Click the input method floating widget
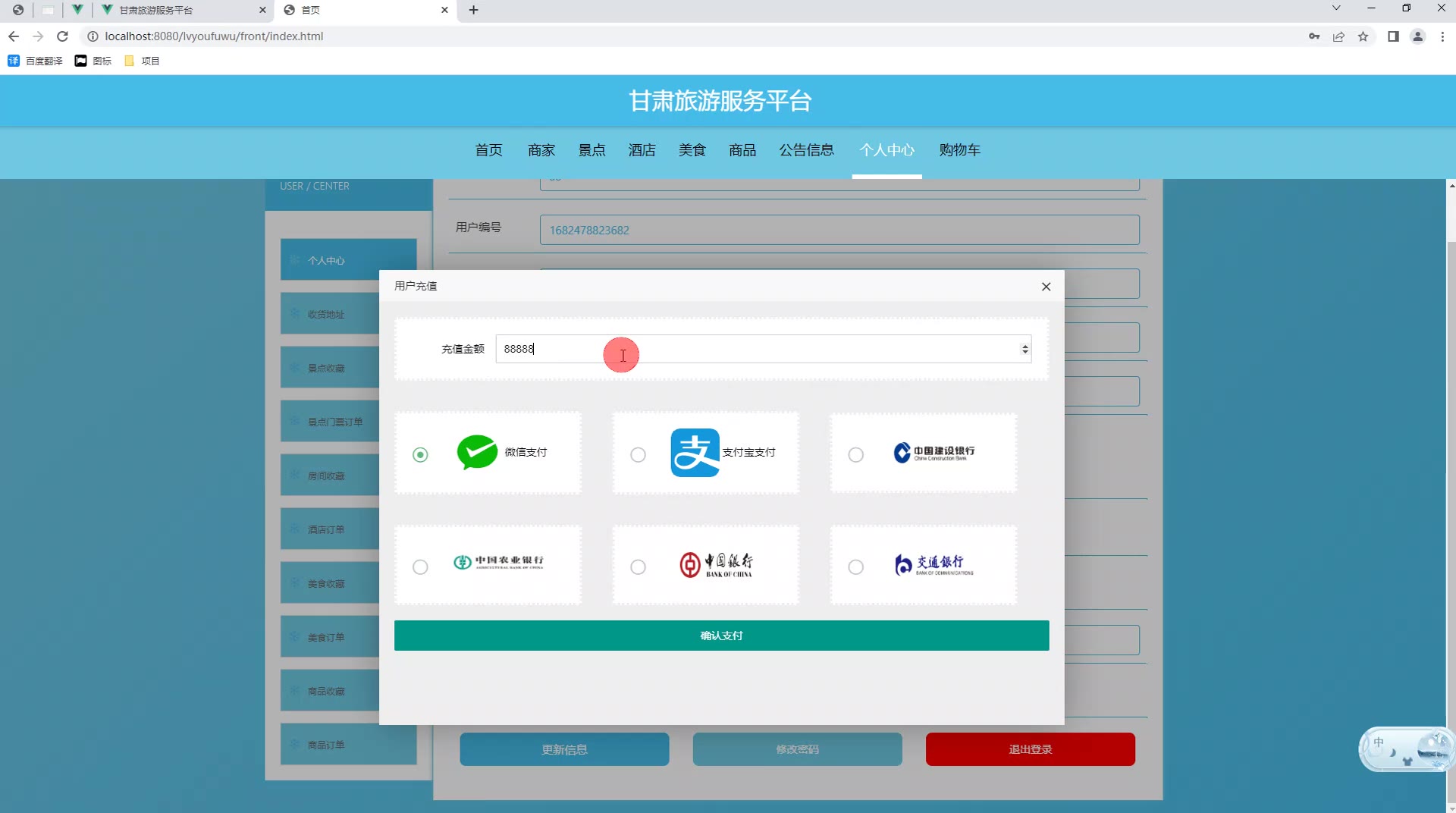Viewport: 1456px width, 813px height. tap(1405, 749)
